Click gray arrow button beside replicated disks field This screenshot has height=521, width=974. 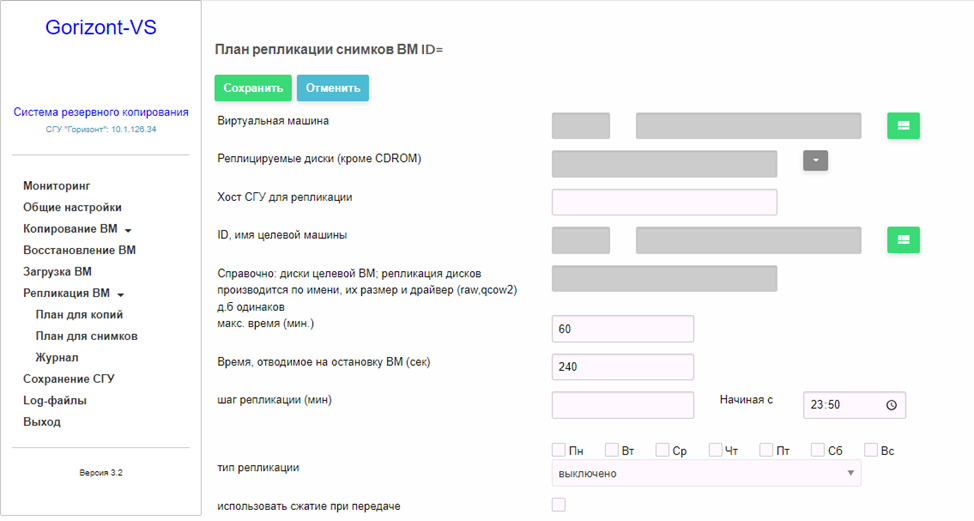point(816,160)
